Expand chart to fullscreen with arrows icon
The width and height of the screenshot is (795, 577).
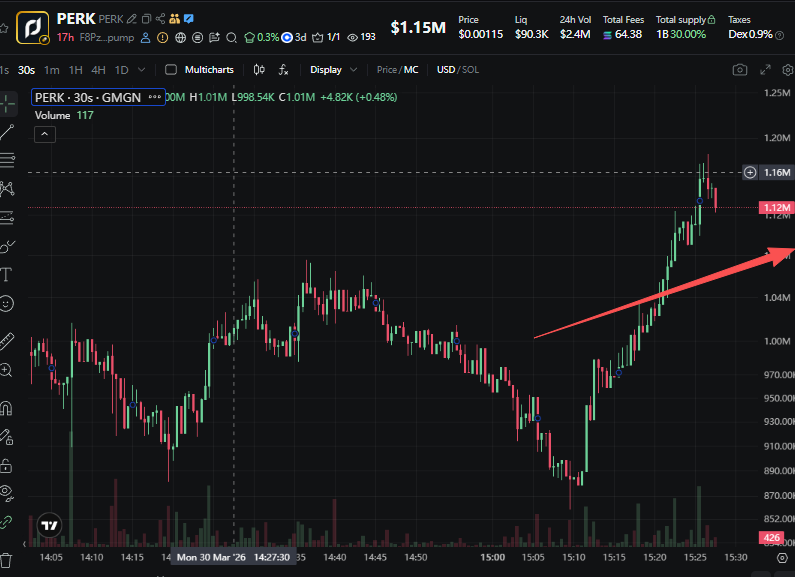pos(765,70)
